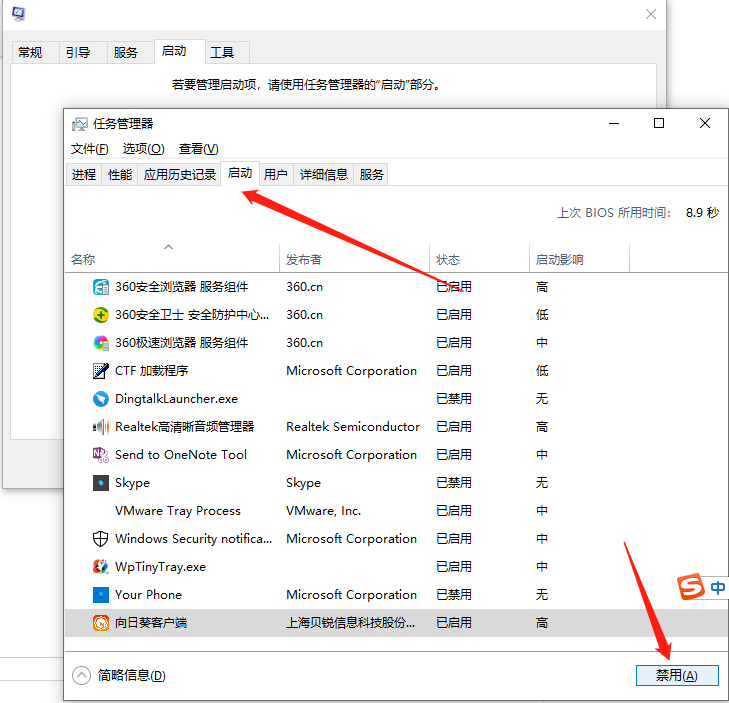Select the VMware Tray Process row
This screenshot has height=703, width=729.
click(396, 511)
